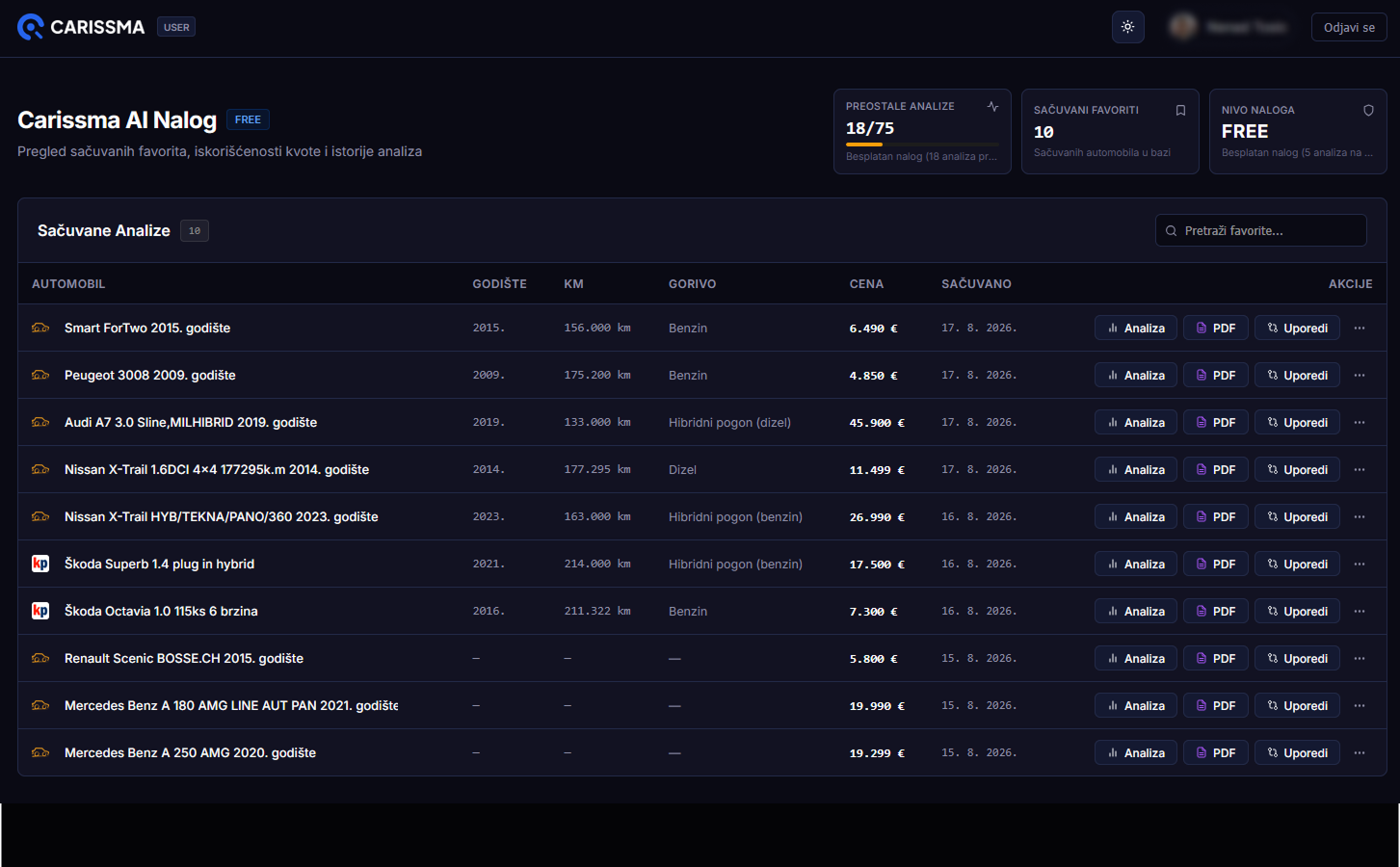Click the Audi A7 price 45.900 €

click(x=877, y=423)
